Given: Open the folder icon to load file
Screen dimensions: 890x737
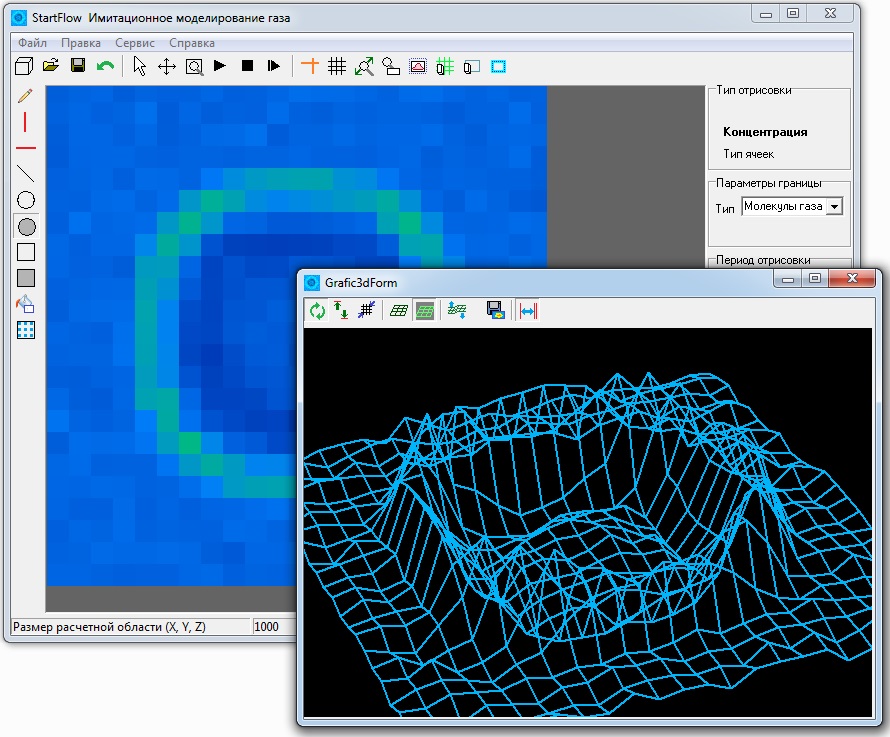Looking at the screenshot, I should (x=51, y=66).
